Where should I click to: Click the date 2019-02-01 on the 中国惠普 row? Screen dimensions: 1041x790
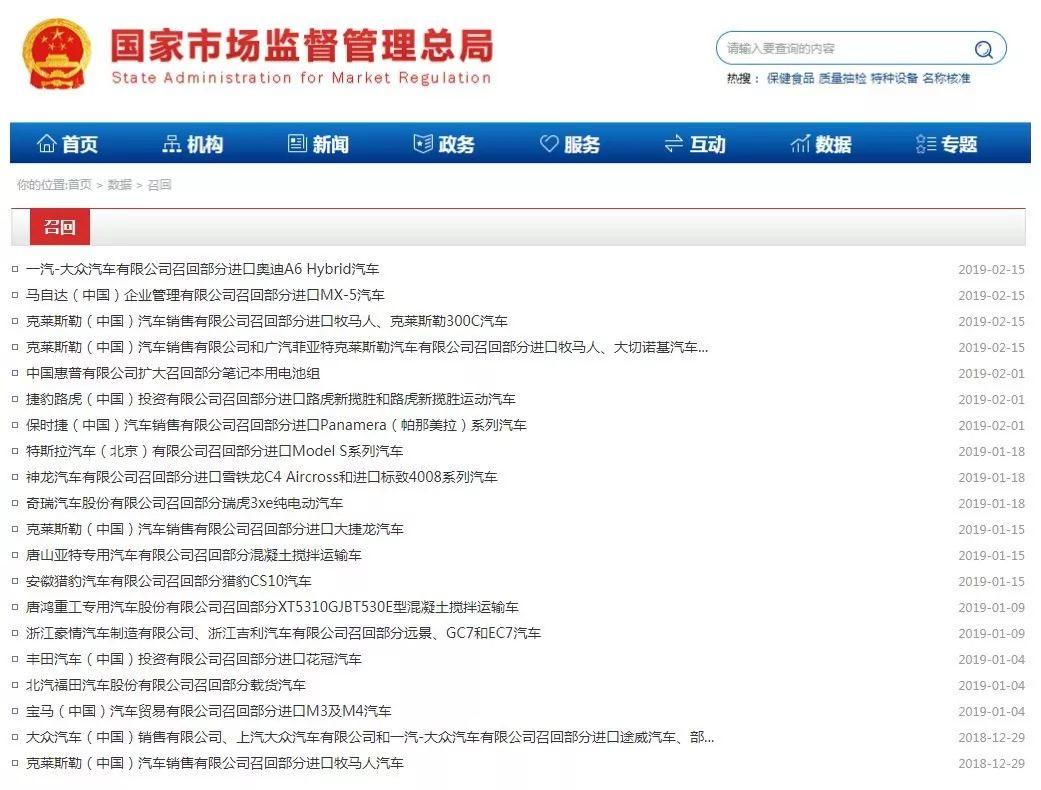pos(991,374)
